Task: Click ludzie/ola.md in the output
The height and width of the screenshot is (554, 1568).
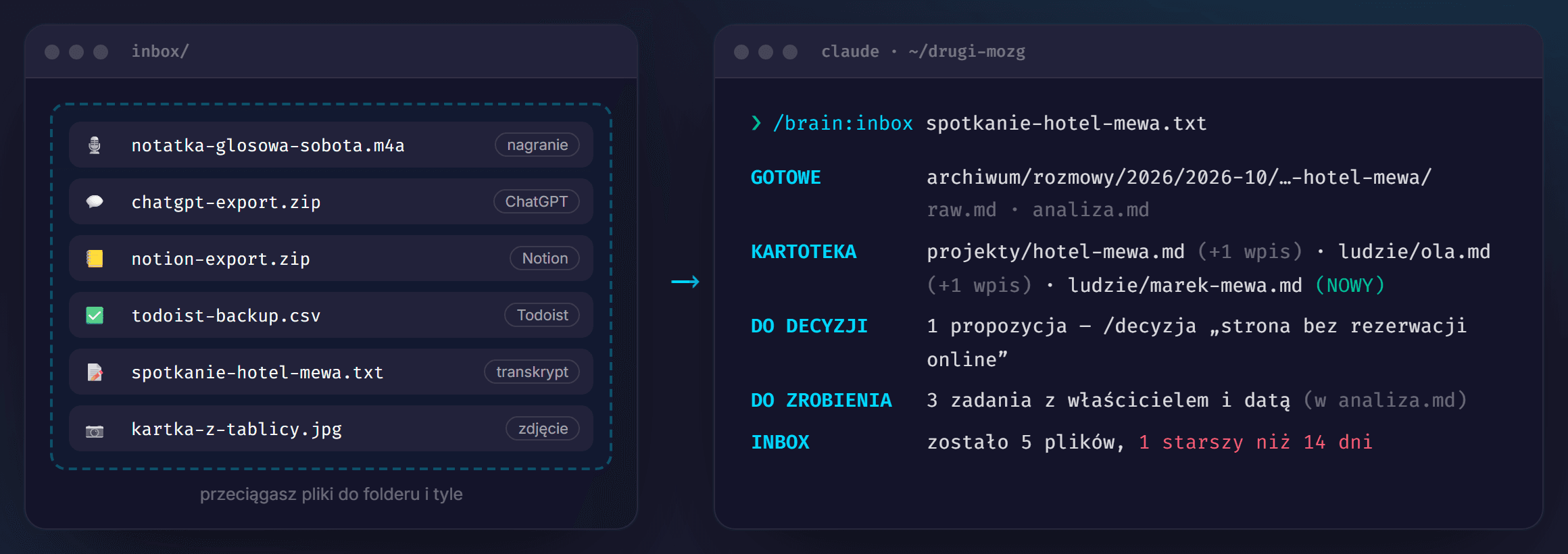Action: [x=1414, y=251]
